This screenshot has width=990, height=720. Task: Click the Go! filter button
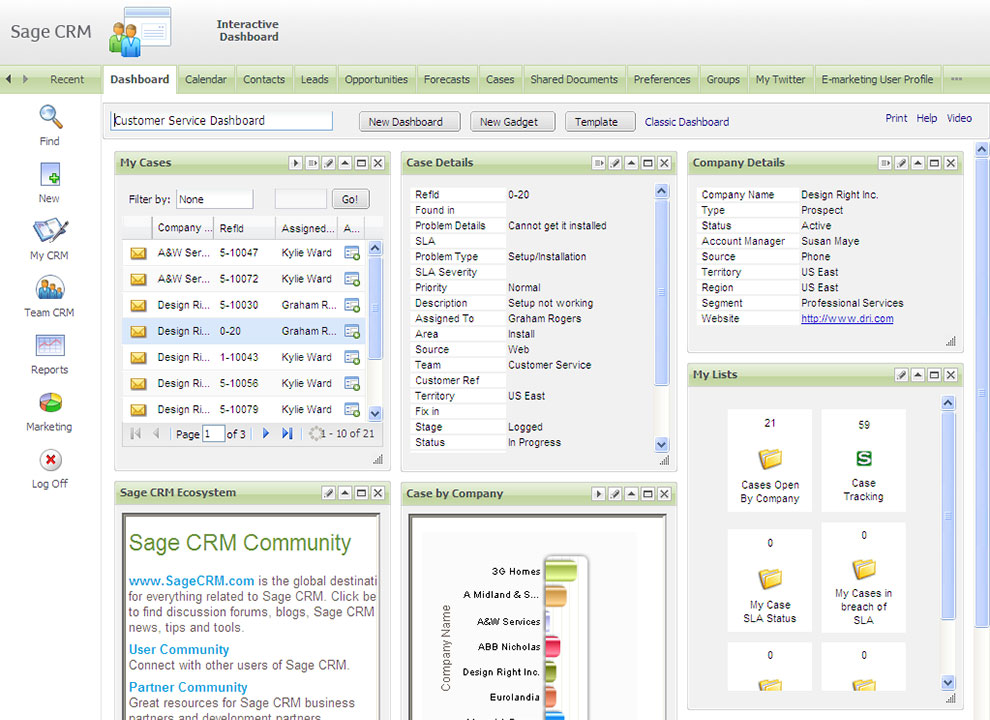pos(350,200)
